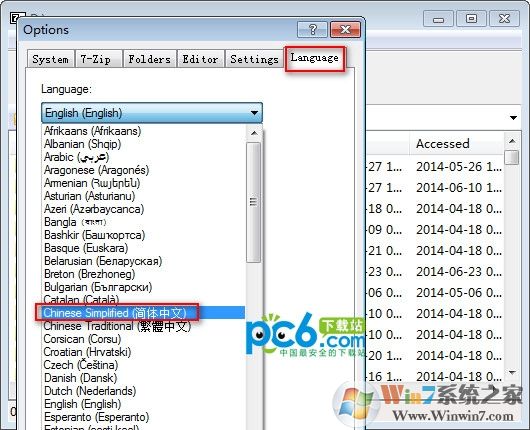Click the language list scroll-up arrow
The width and height of the screenshot is (530, 430).
[254, 133]
